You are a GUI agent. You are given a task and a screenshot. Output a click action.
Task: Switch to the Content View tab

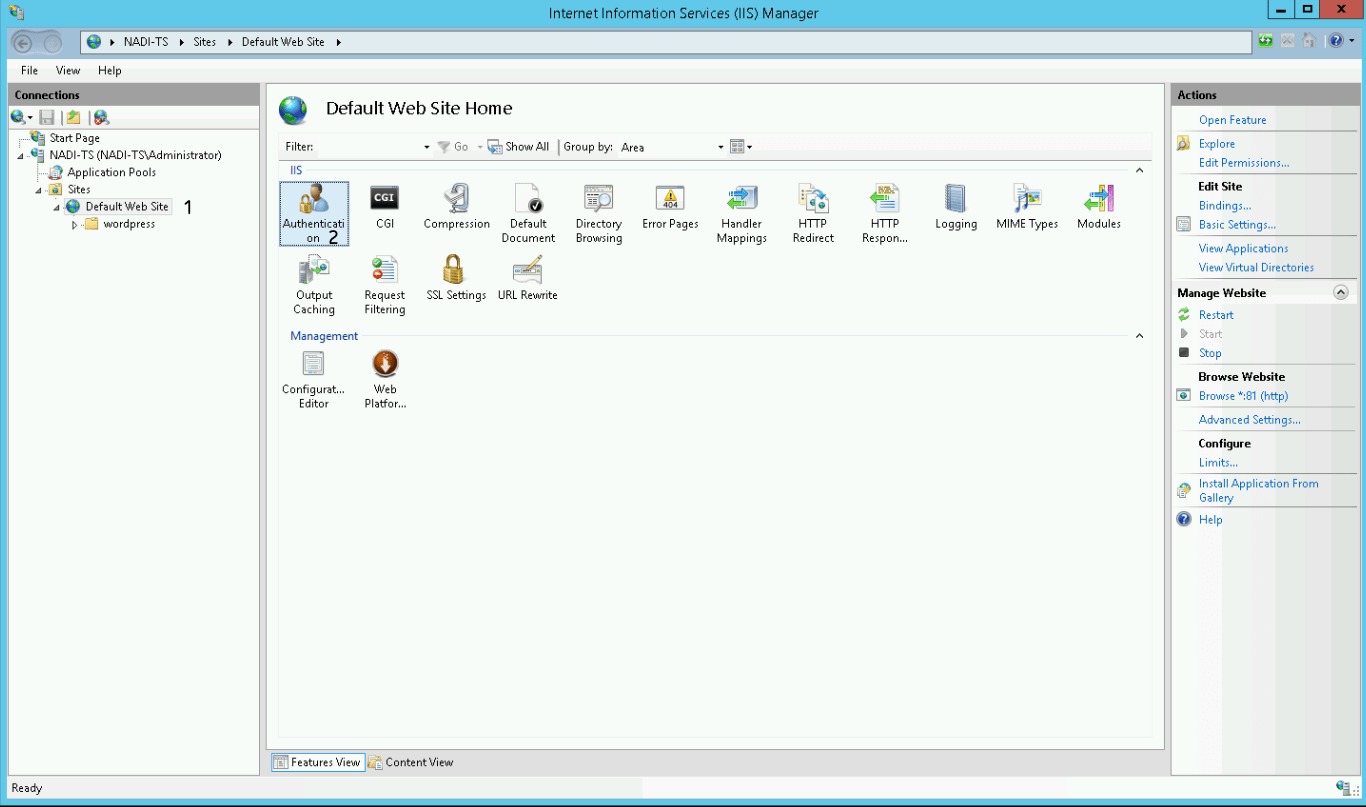pyautogui.click(x=411, y=762)
